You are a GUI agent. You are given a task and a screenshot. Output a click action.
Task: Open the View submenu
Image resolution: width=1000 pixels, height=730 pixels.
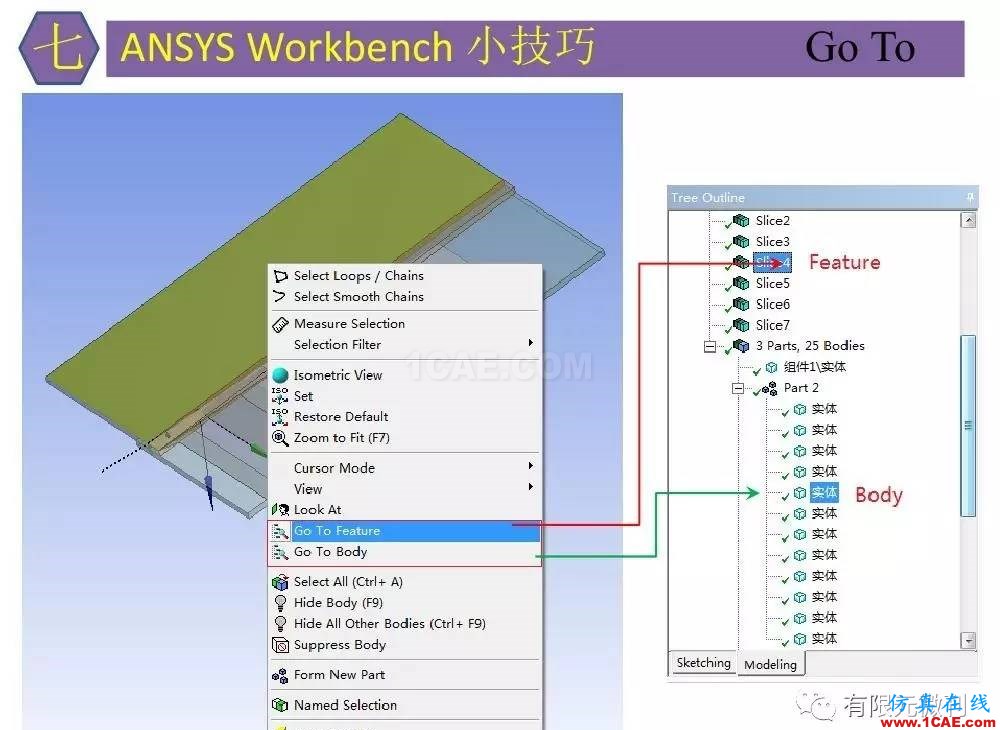pos(404,488)
